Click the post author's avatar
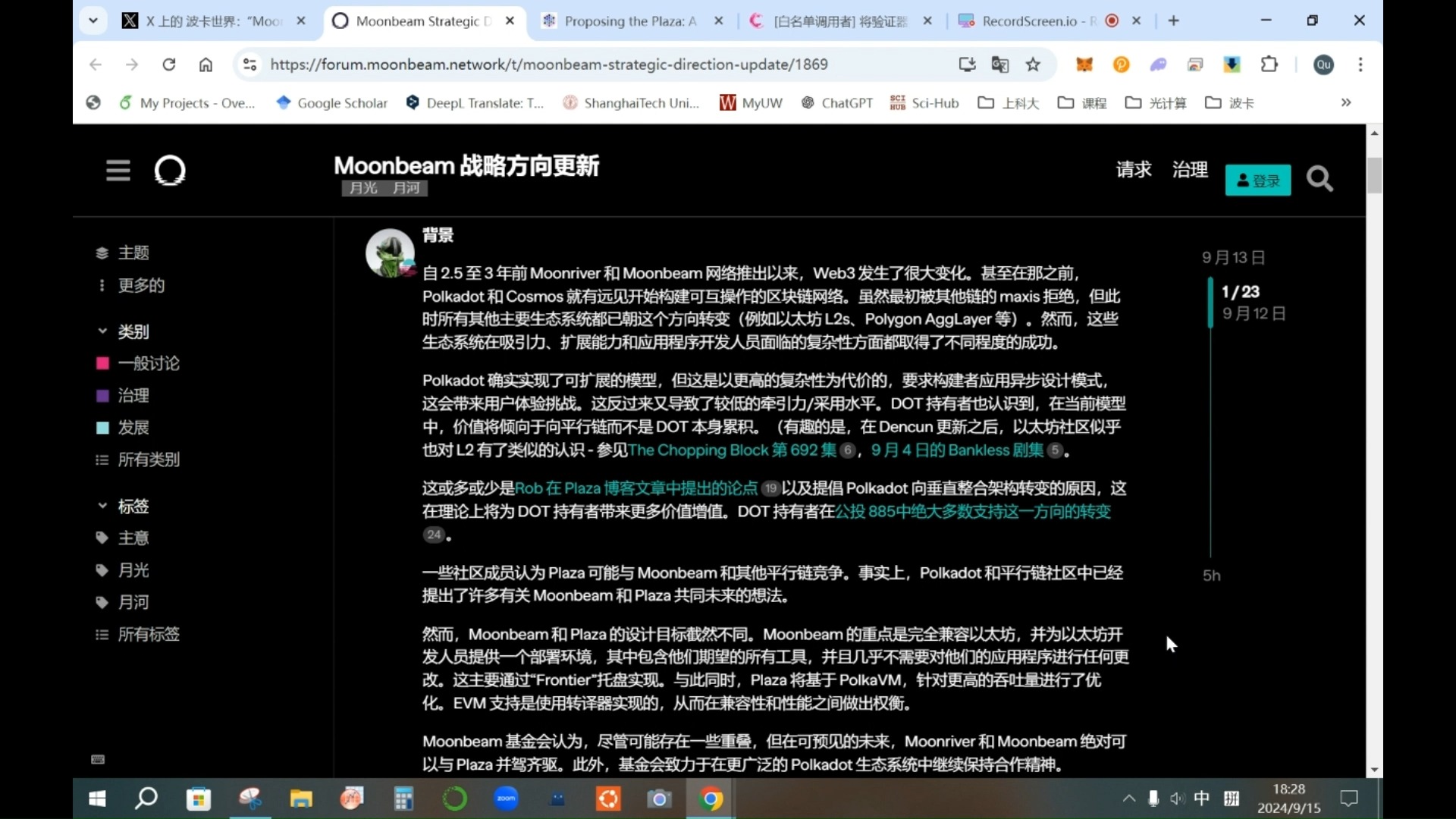Viewport: 1456px width, 819px height. [390, 253]
